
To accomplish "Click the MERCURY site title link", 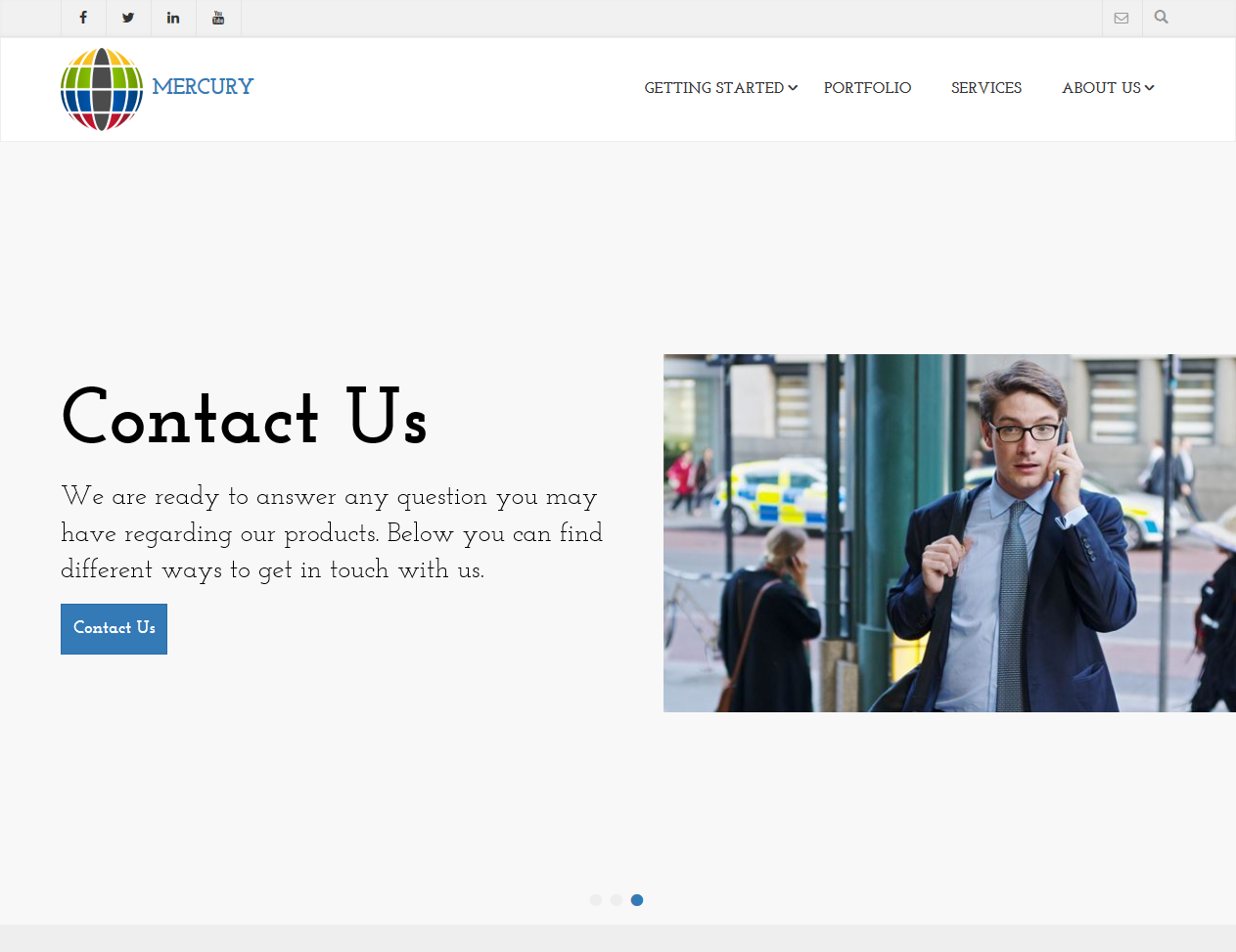I will coord(203,87).
